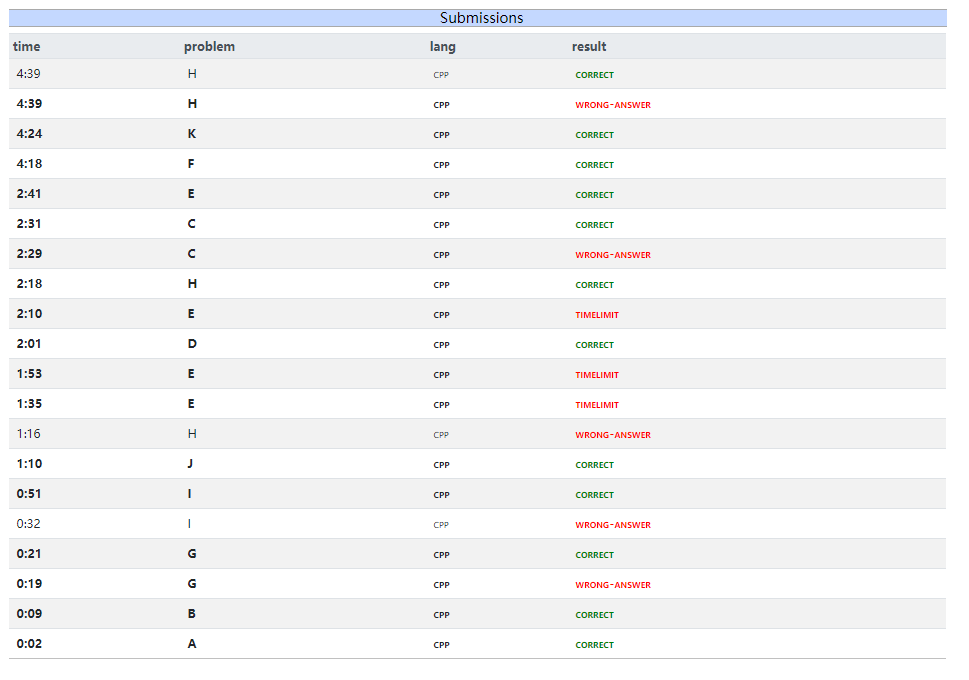Click the TIMELIMIT result at 2:10
Image resolution: width=969 pixels, height=680 pixels.
597,315
